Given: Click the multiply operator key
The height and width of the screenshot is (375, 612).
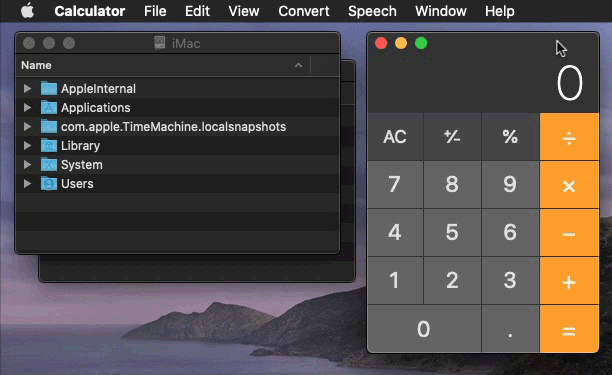Looking at the screenshot, I should click(x=569, y=185).
